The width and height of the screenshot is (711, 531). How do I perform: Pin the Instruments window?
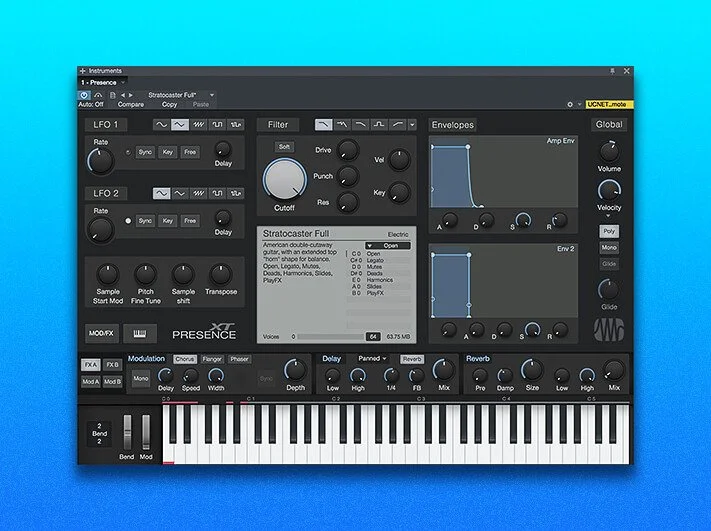point(612,71)
